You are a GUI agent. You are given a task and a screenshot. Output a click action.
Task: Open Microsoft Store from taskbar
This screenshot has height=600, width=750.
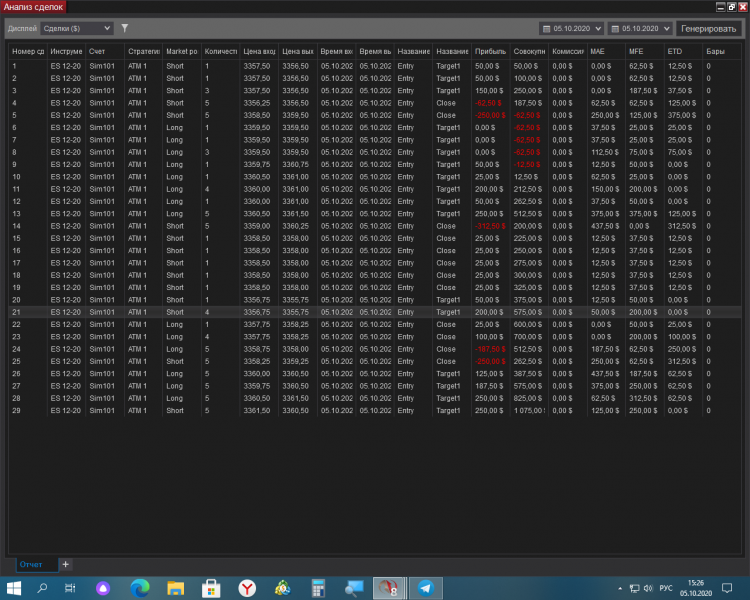pos(211,588)
